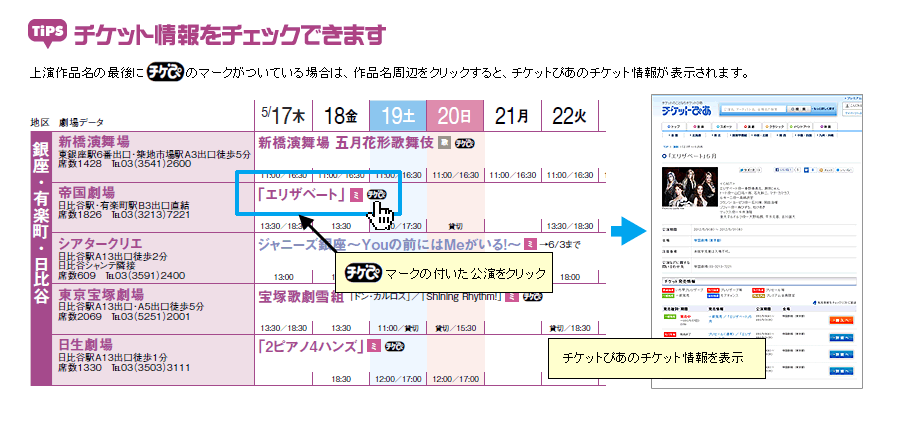Click 12:00/17:00 under 19土 in 日生劇場 row
This screenshot has height=427, width=900.
click(399, 379)
